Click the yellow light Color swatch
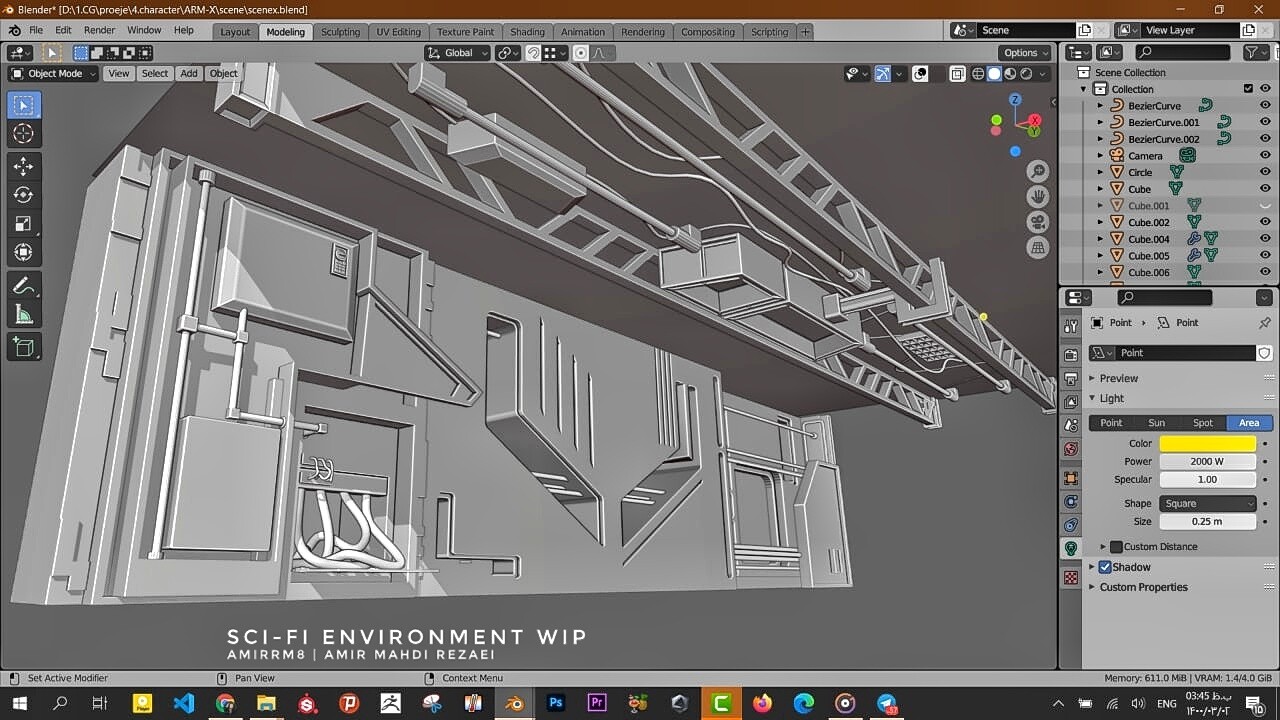The image size is (1280, 720). [x=1207, y=443]
